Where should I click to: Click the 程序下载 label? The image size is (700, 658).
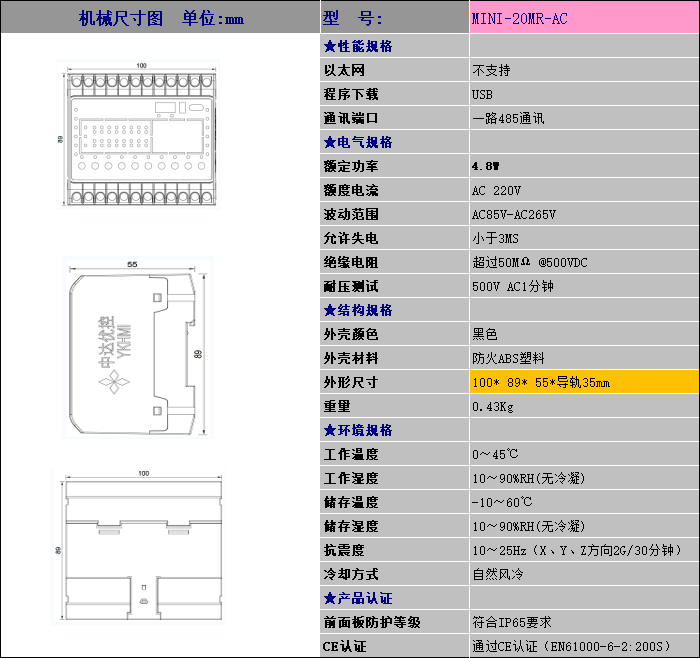coord(351,94)
